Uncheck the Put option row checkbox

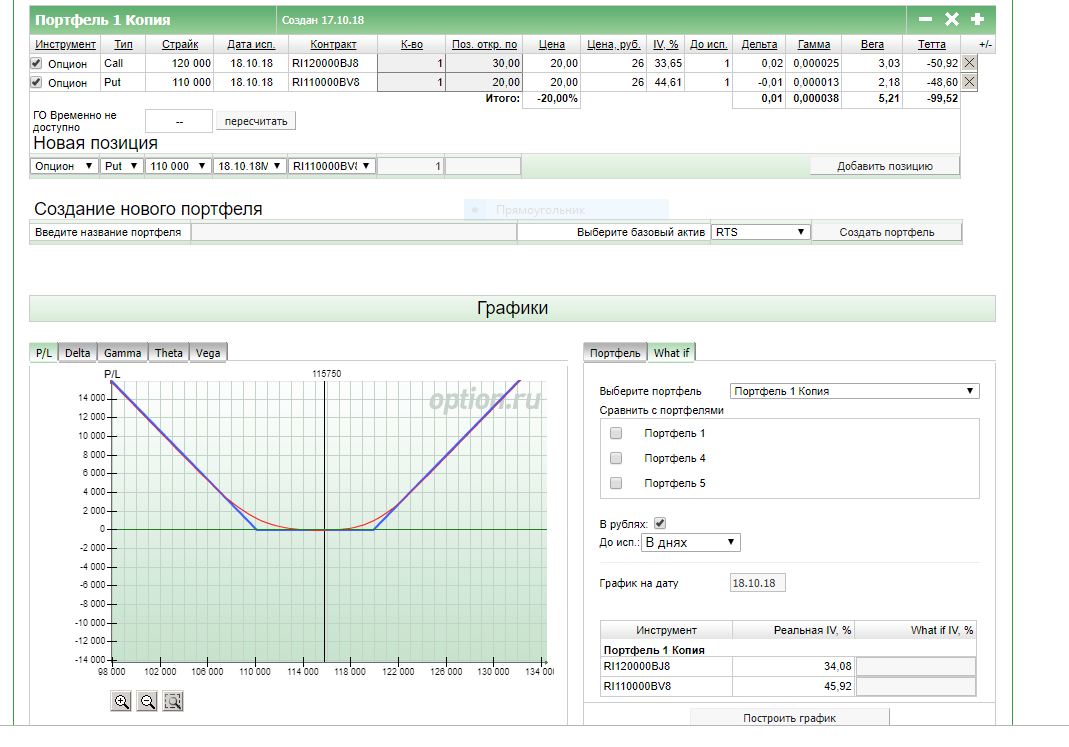pyautogui.click(x=36, y=82)
